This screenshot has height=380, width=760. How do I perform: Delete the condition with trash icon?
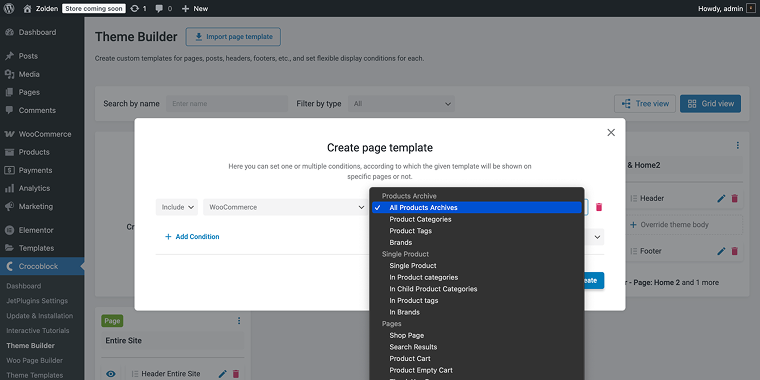599,207
